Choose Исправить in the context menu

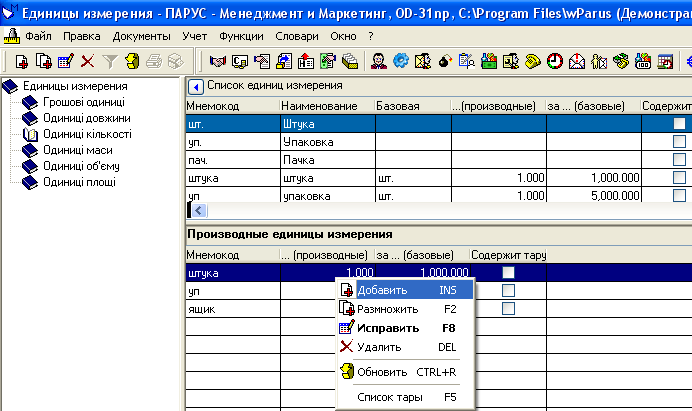406,328
